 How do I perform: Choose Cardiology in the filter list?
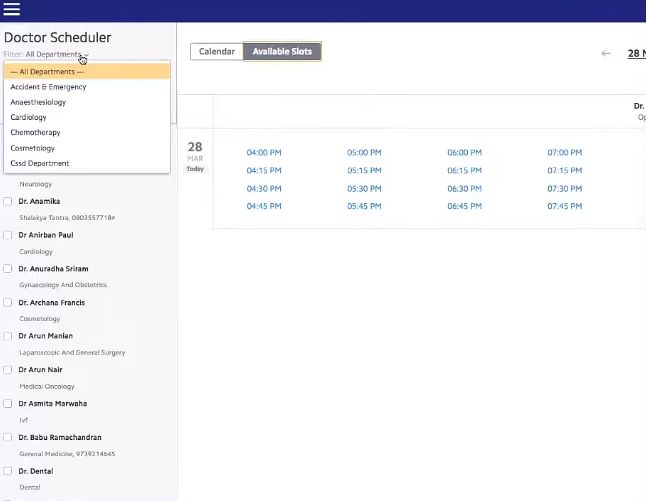87,117
